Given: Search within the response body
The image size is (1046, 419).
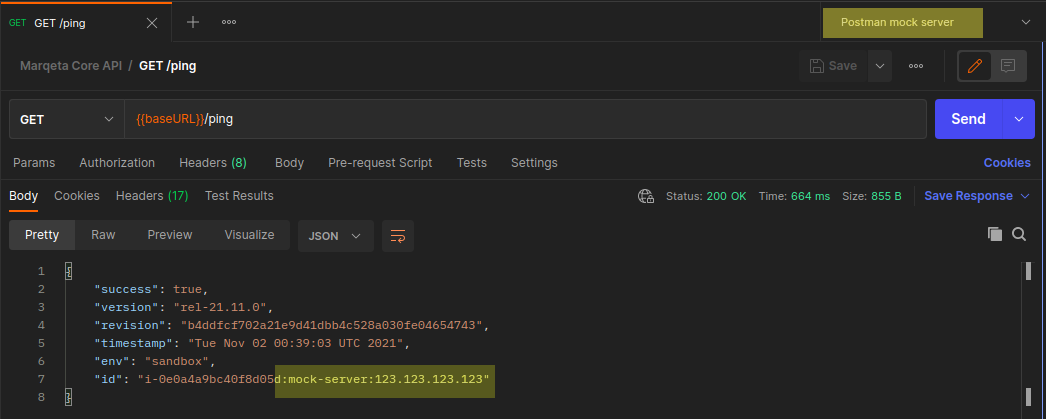Looking at the screenshot, I should tap(1019, 234).
